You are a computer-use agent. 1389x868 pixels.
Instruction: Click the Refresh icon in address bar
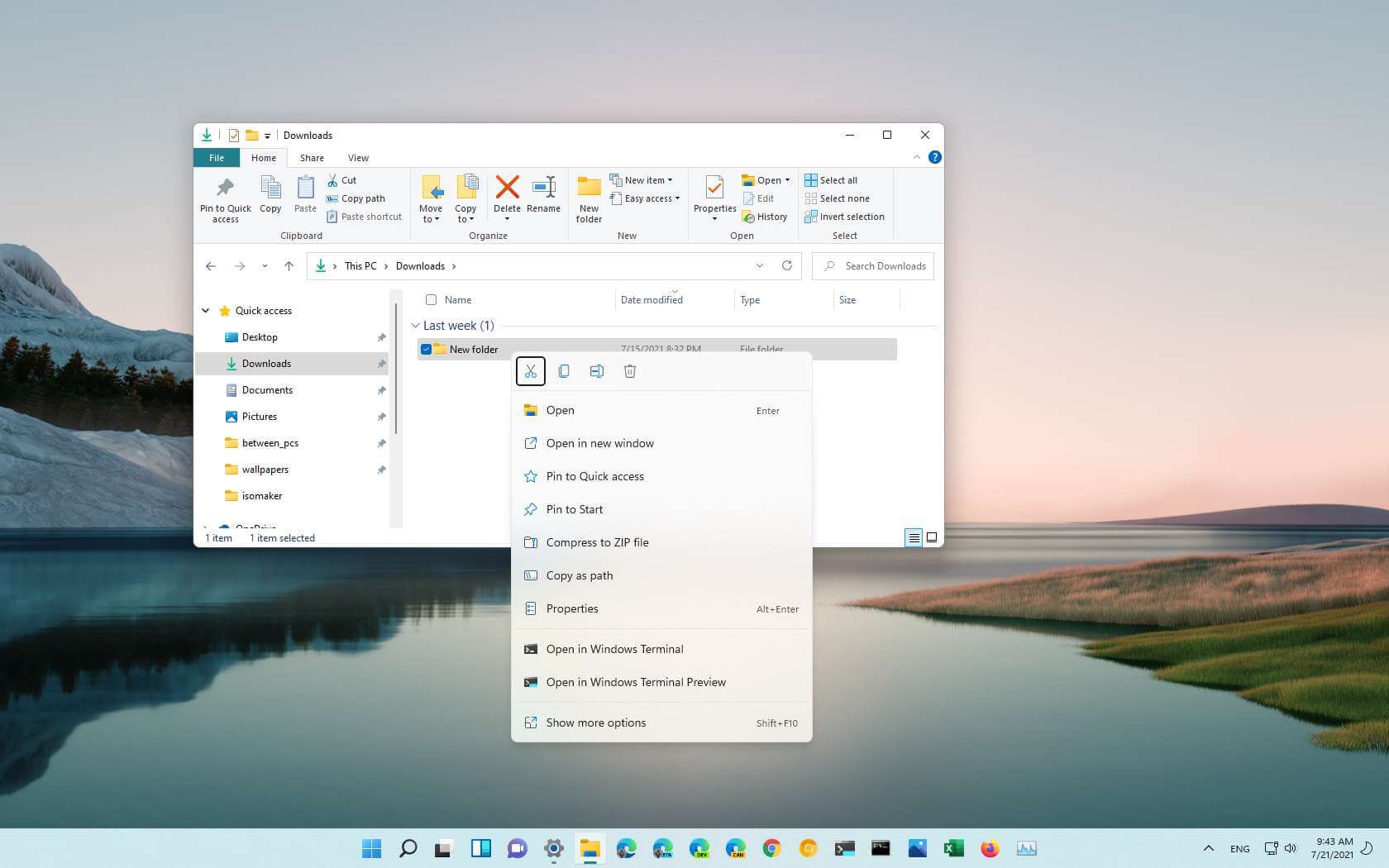point(787,265)
